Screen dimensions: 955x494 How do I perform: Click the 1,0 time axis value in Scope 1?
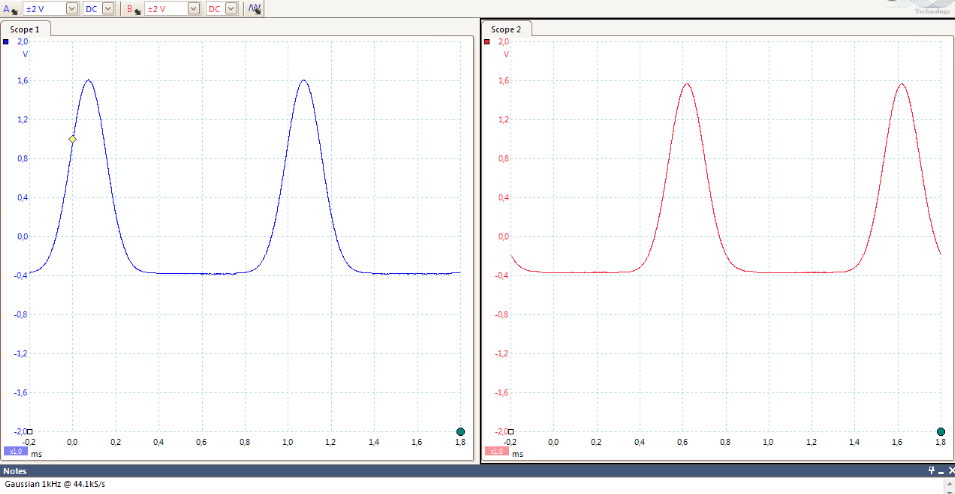point(288,441)
